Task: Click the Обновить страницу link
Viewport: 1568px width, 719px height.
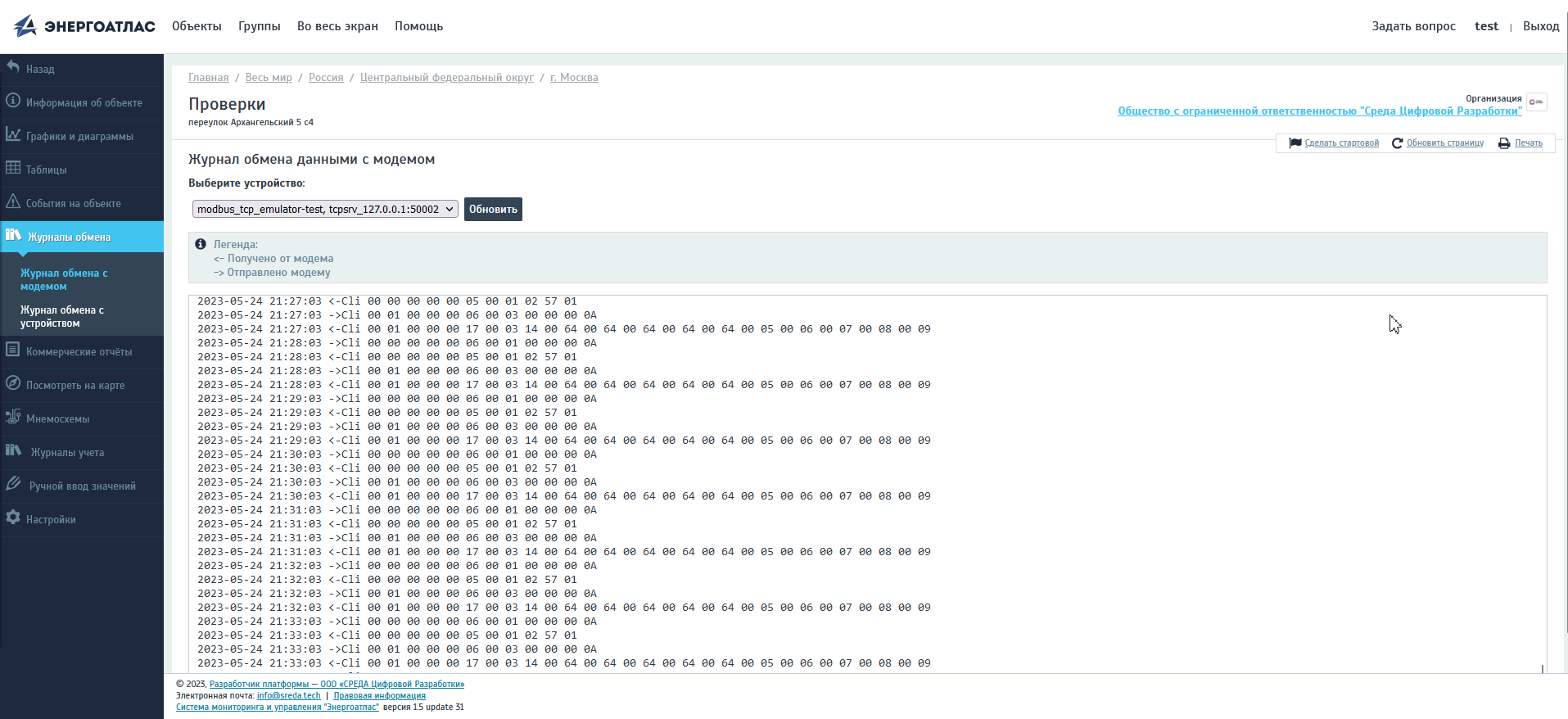Action: [1444, 143]
